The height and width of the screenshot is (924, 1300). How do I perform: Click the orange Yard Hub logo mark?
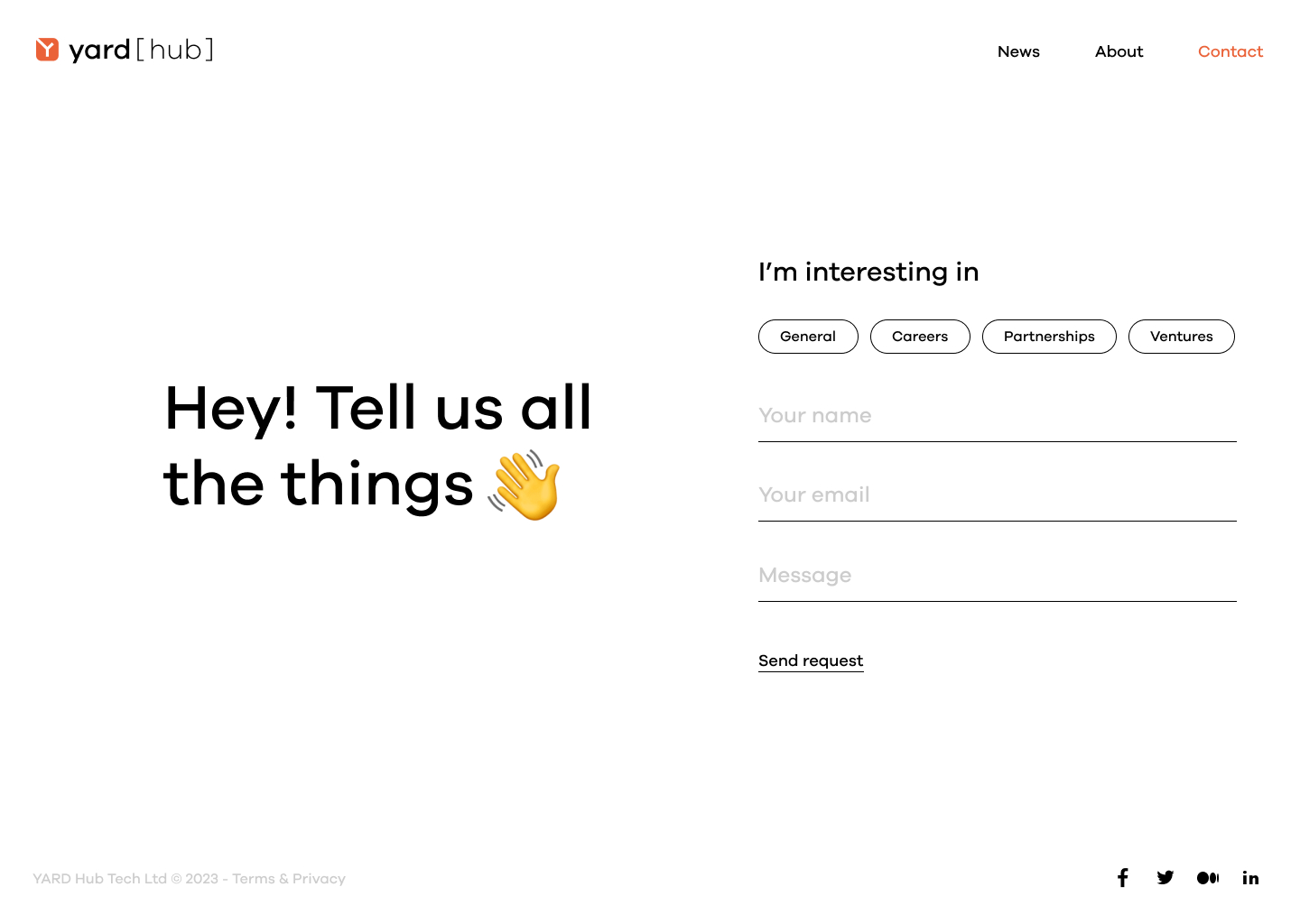[x=47, y=50]
